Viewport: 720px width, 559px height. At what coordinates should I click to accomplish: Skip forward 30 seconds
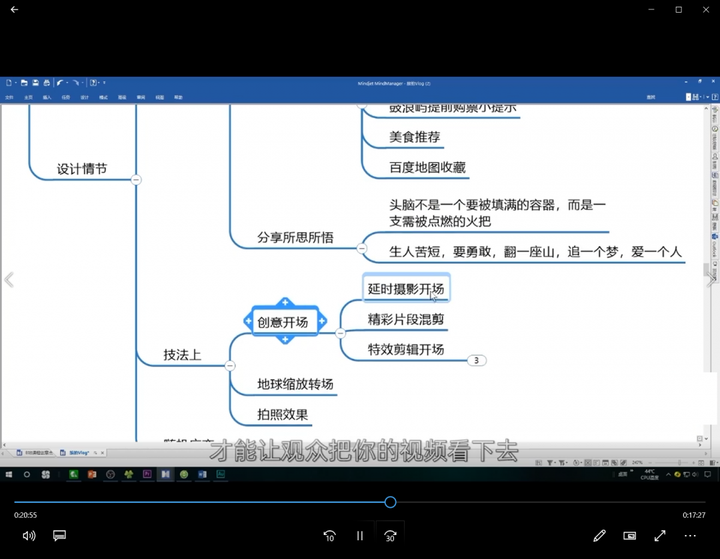click(390, 536)
